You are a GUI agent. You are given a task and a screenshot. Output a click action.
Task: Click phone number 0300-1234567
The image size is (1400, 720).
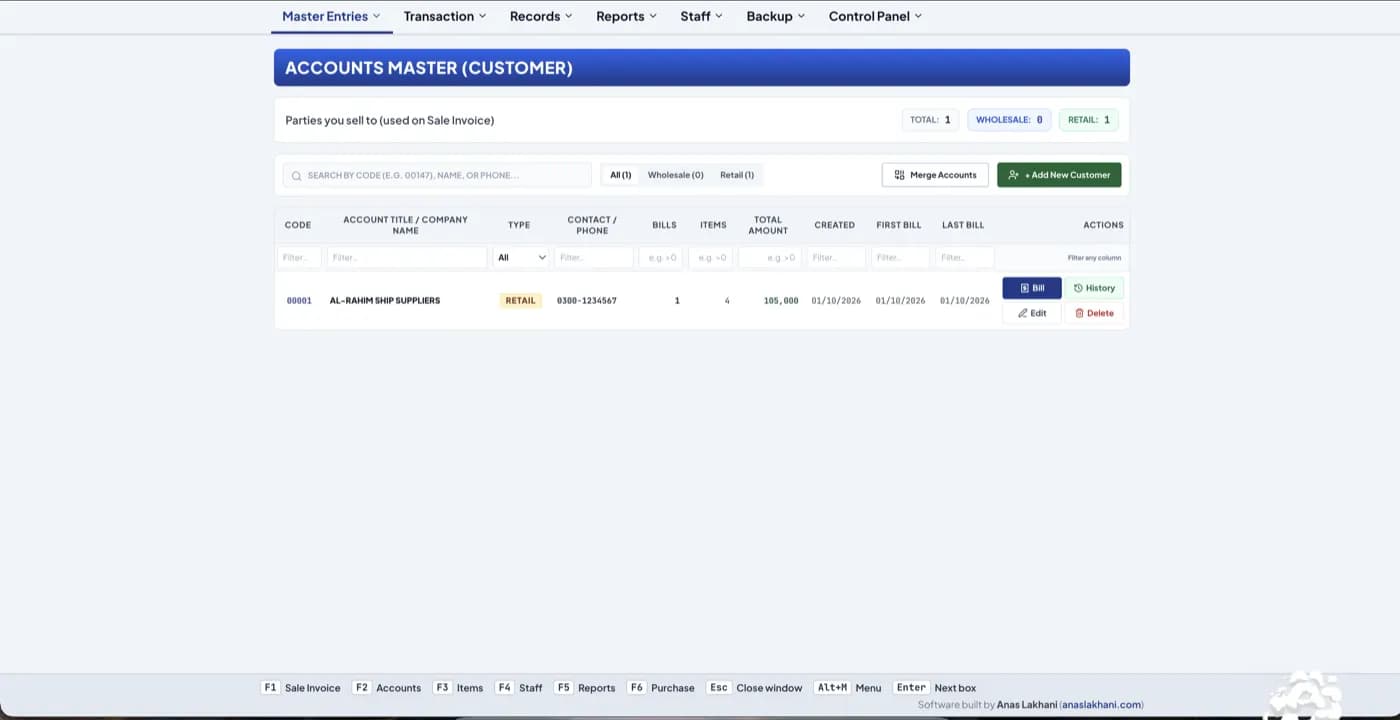(587, 300)
